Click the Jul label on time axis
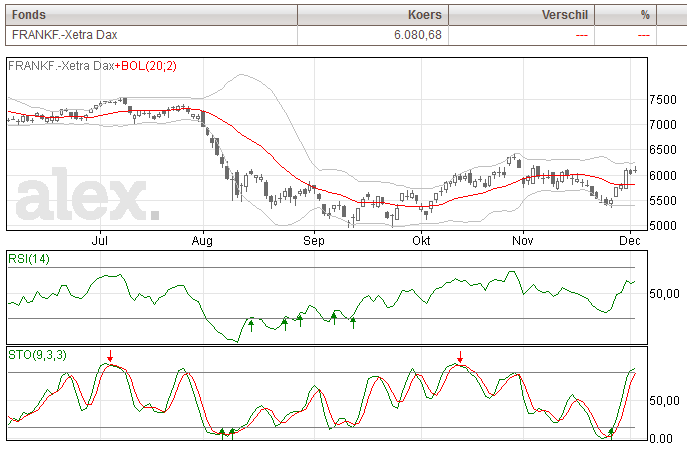The image size is (687, 450). (x=99, y=241)
